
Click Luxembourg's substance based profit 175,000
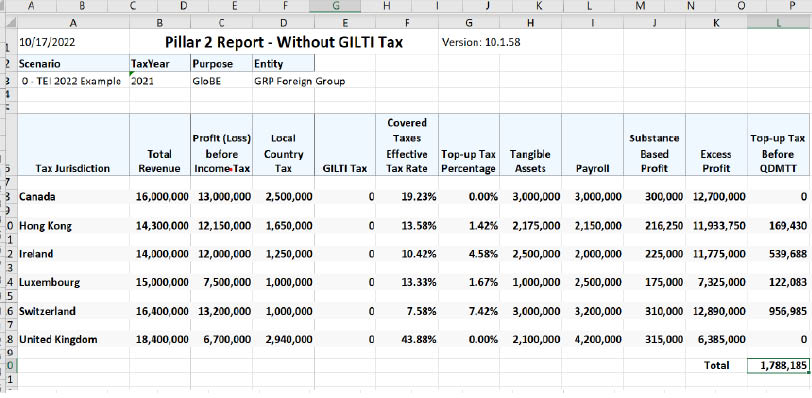pyautogui.click(x=655, y=283)
